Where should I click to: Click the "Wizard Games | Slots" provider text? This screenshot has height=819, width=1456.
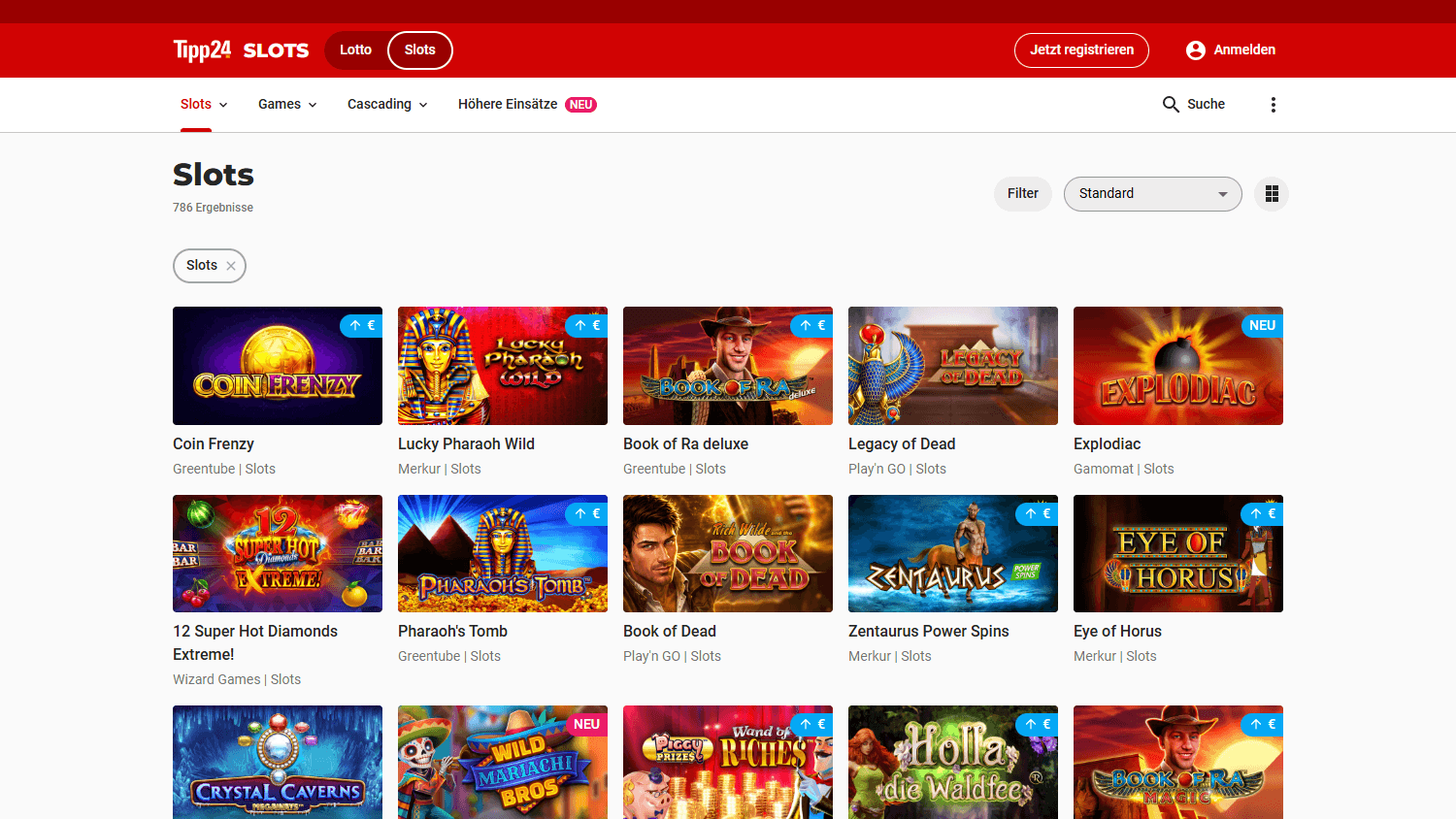(237, 680)
